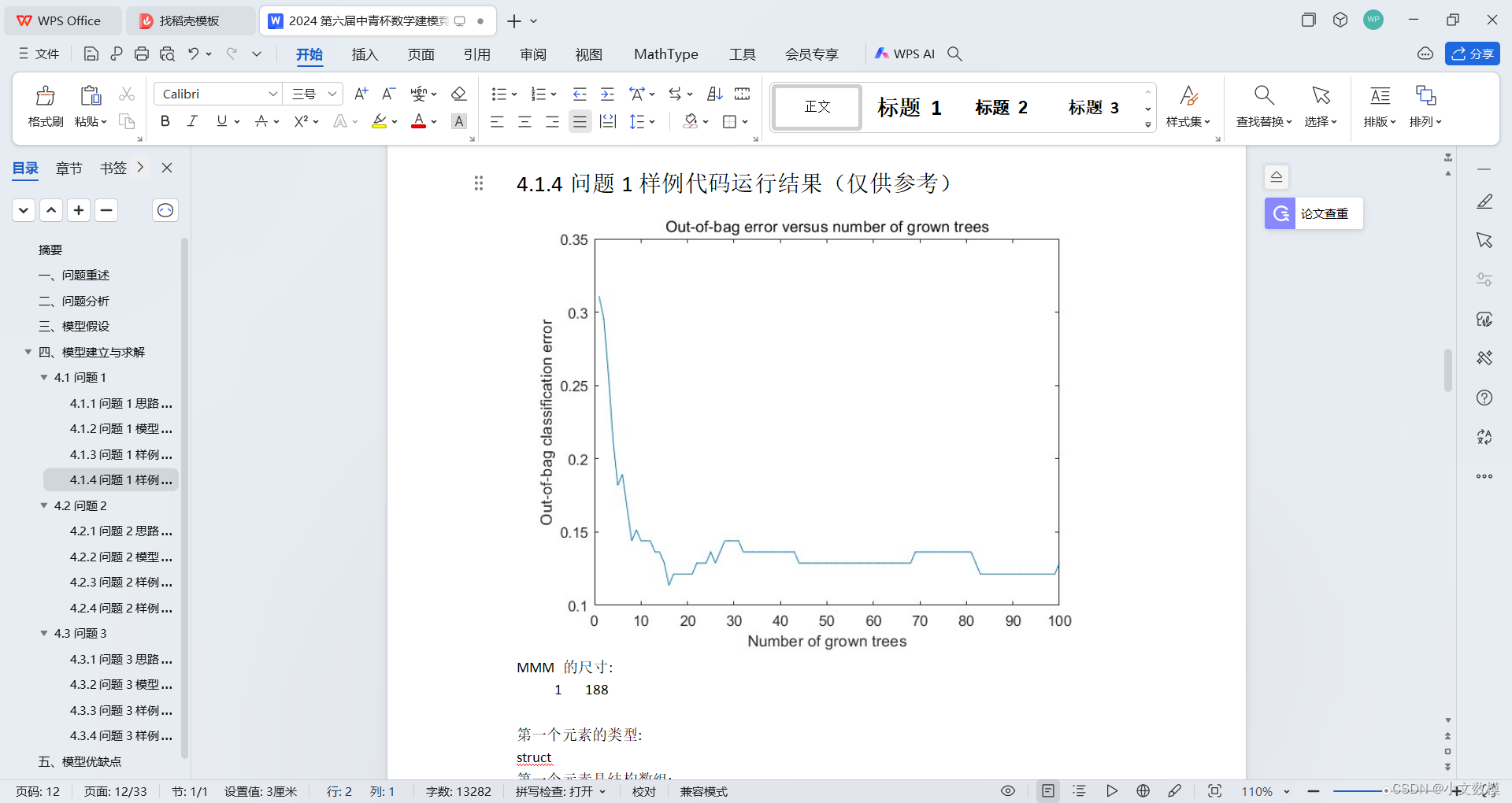Image resolution: width=1512 pixels, height=803 pixels.
Task: Click the search magnifier next to WPS AI
Action: [954, 54]
